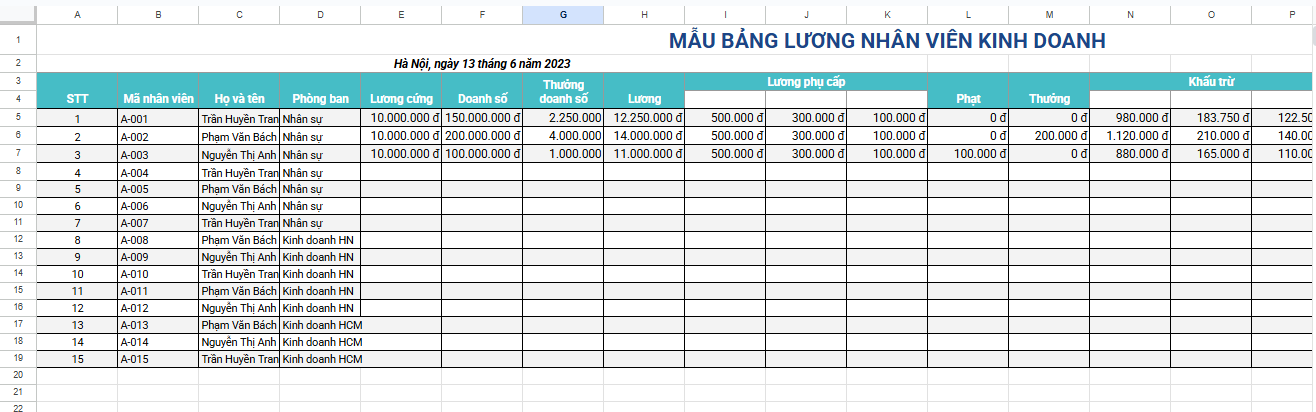Select column N header

pos(1130,16)
